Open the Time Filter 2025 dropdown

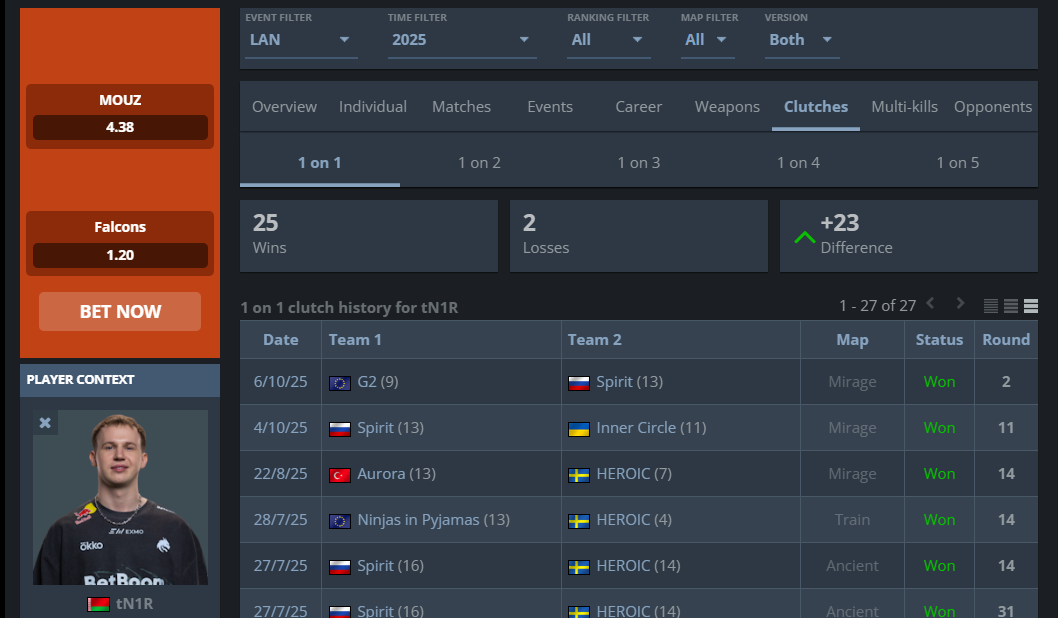coord(462,40)
